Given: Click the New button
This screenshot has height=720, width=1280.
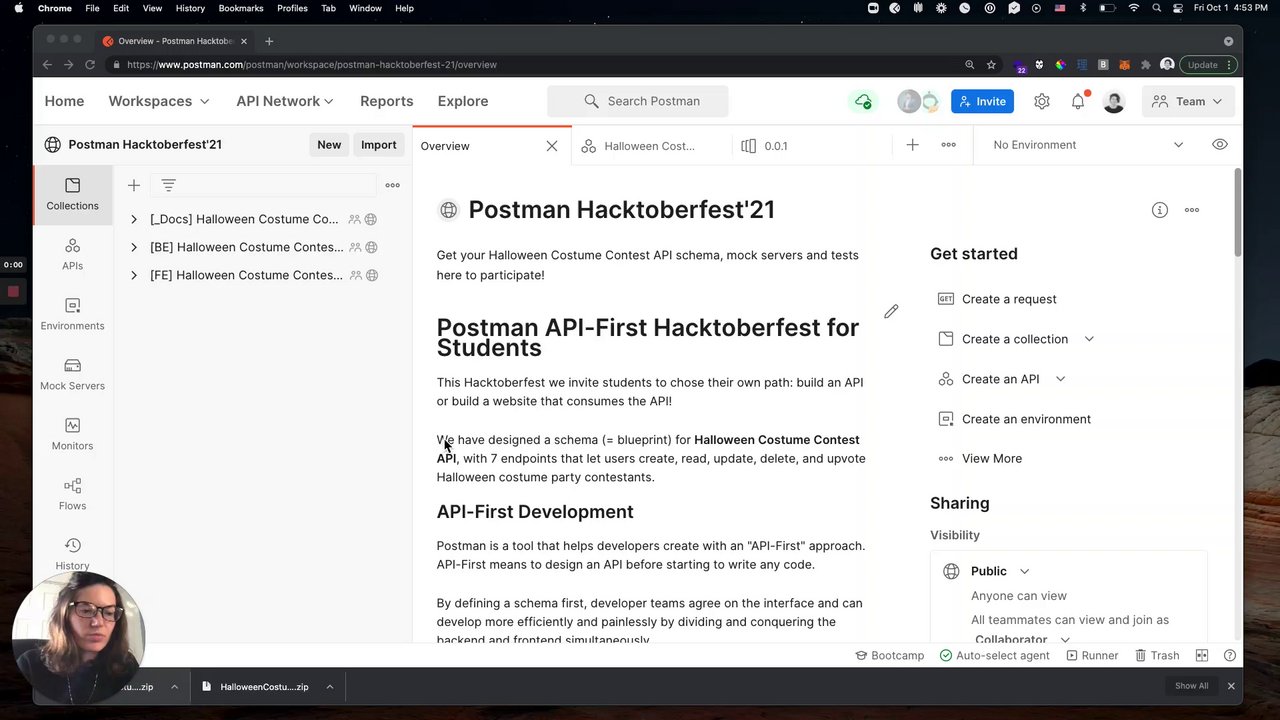Looking at the screenshot, I should click(329, 145).
